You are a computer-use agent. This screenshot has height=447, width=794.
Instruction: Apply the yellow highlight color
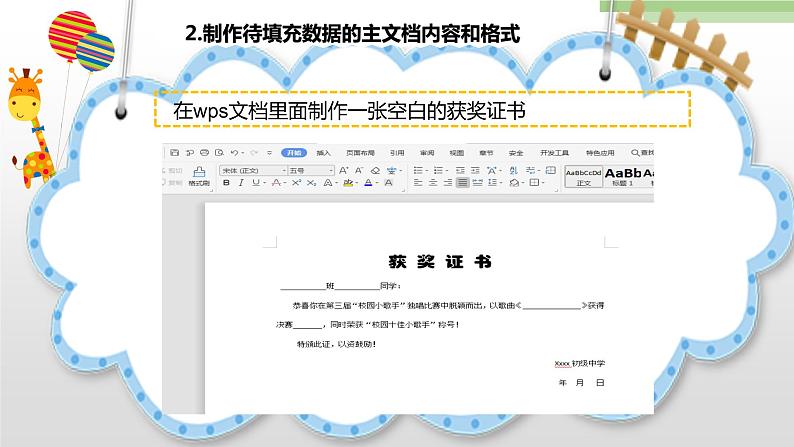348,183
